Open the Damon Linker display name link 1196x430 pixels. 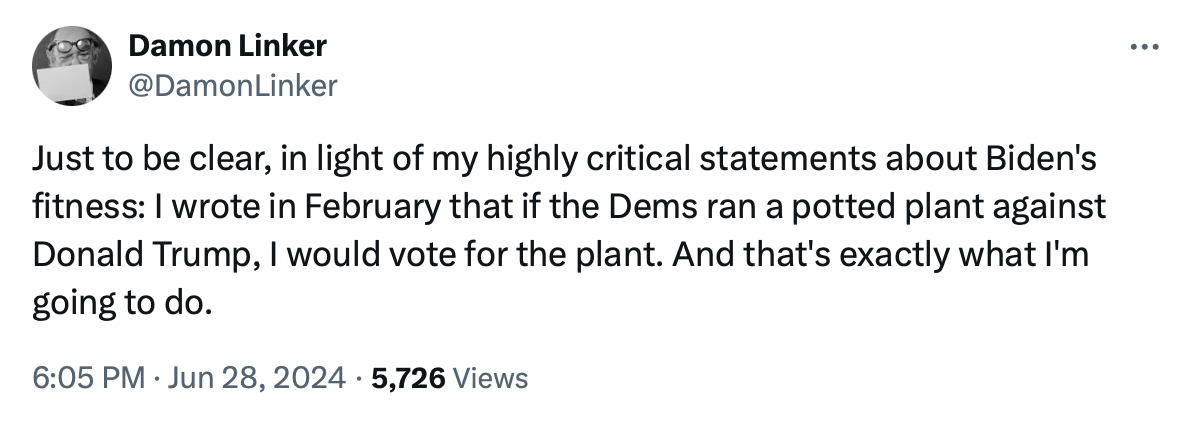point(227,46)
